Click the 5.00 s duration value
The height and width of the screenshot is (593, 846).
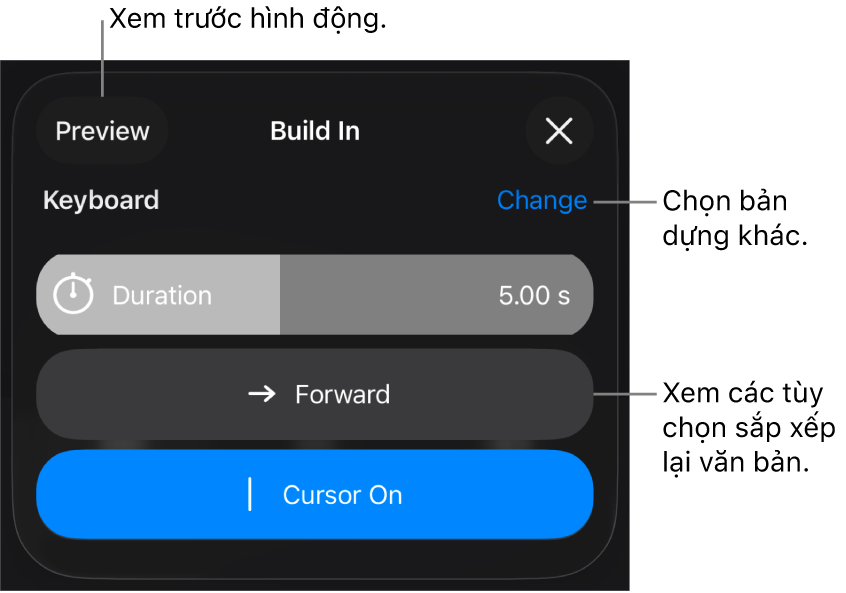tap(534, 296)
